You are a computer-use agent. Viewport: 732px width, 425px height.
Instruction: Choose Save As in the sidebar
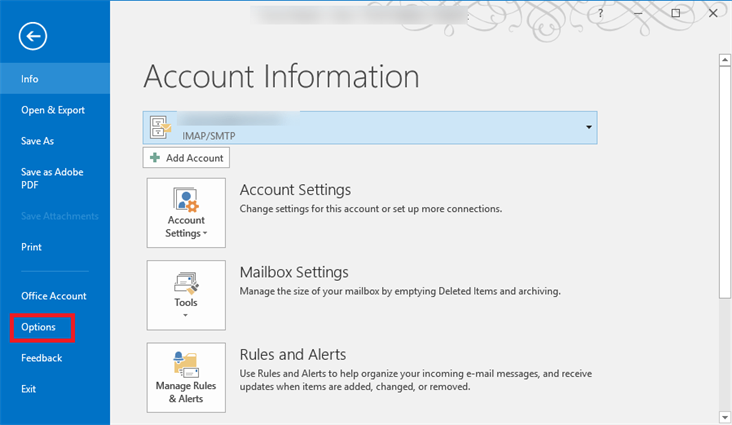point(37,141)
